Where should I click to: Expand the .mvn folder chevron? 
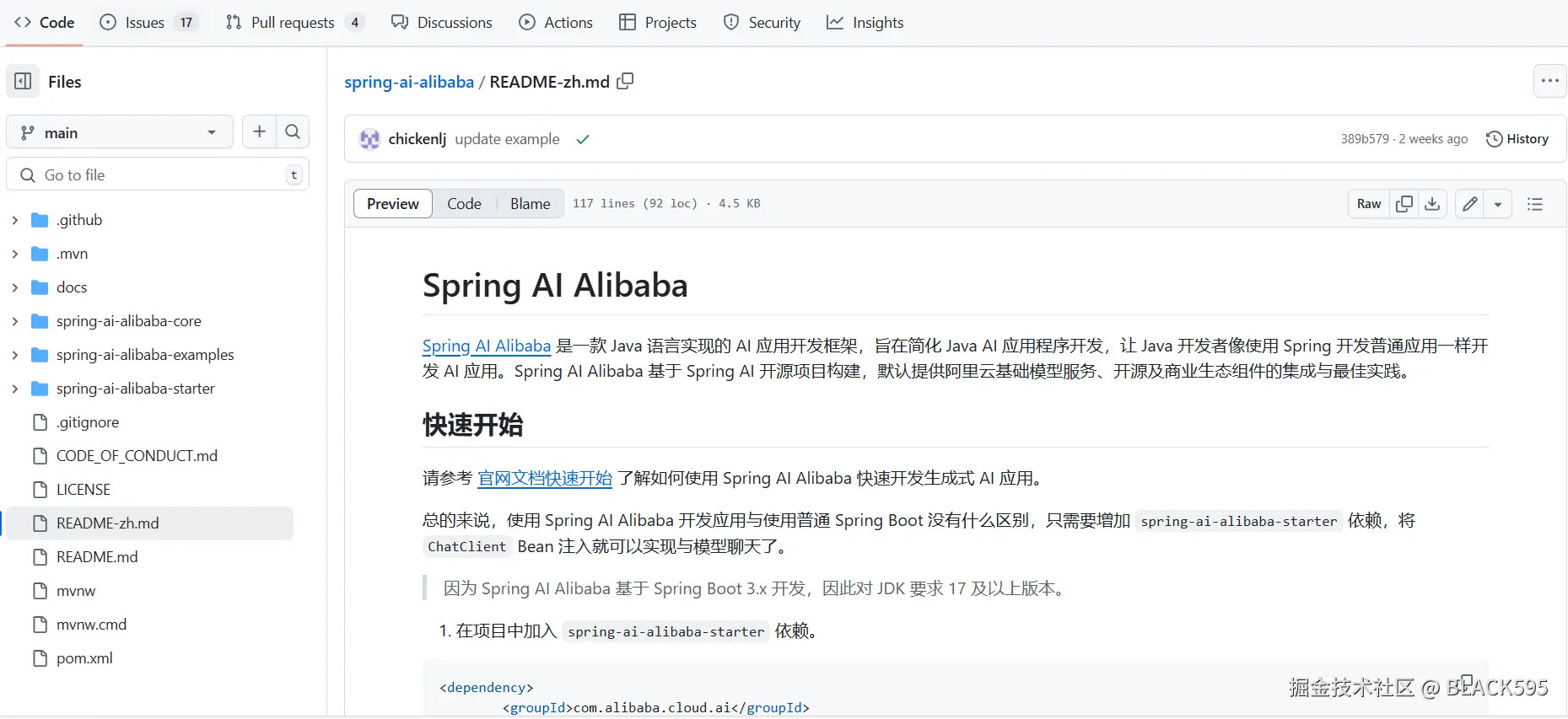pos(14,254)
